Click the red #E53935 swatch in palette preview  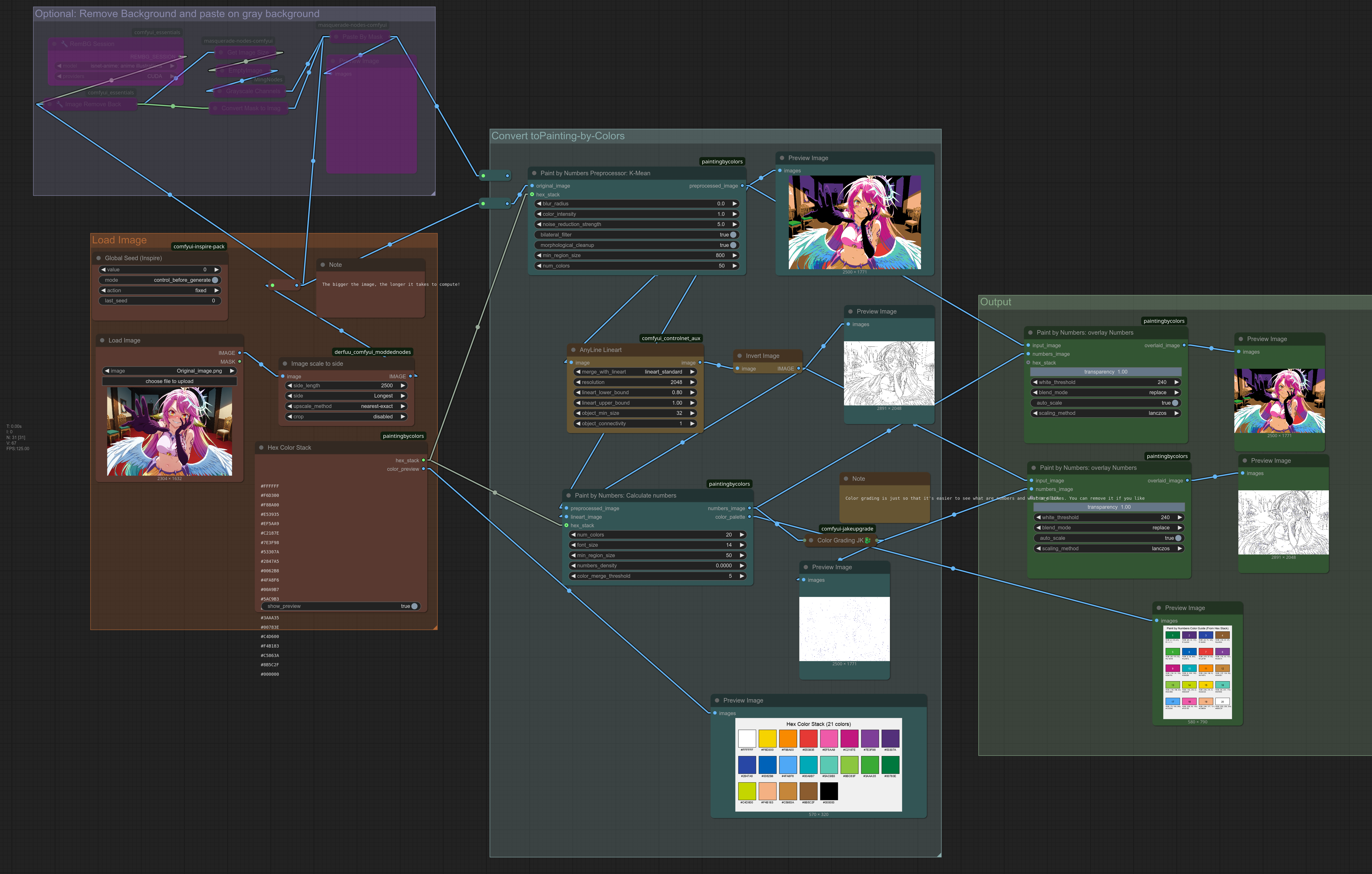pyautogui.click(x=808, y=739)
